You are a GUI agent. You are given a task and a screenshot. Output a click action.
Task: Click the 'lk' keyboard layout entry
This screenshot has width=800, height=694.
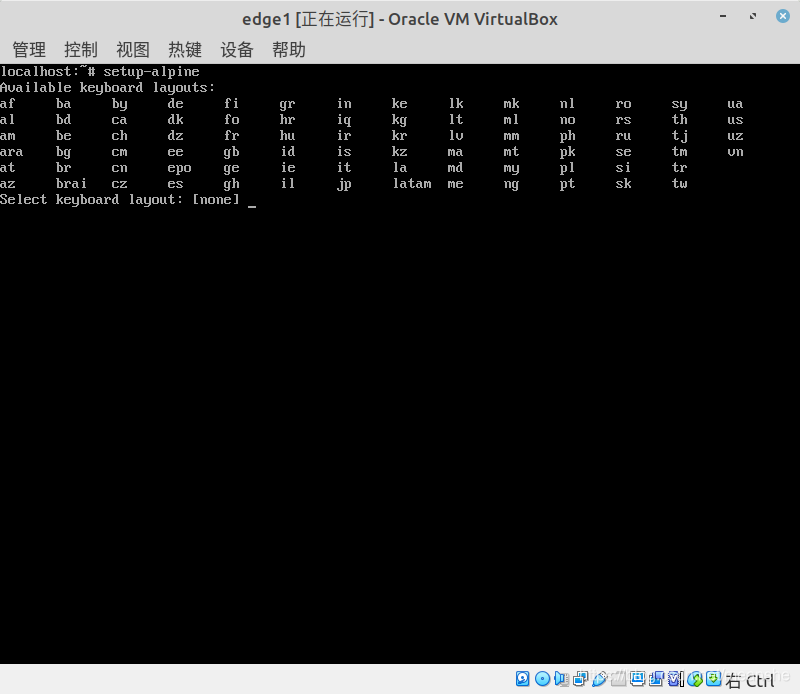[456, 104]
